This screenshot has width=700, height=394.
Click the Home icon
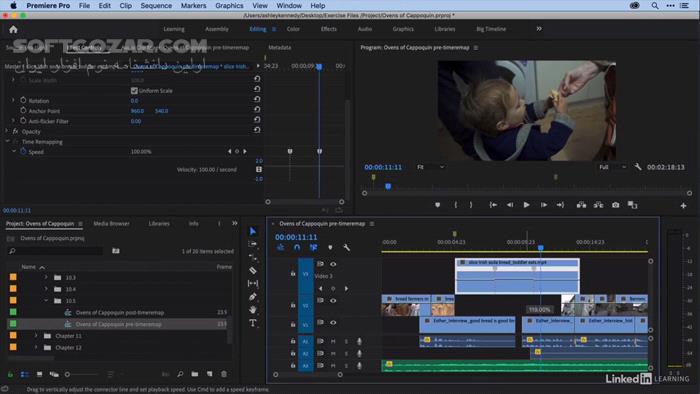pyautogui.click(x=13, y=29)
